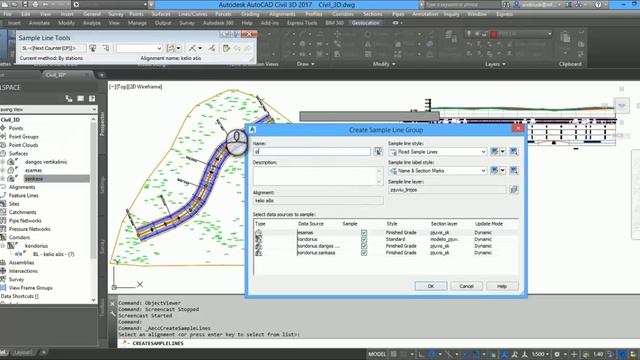The width and height of the screenshot is (640, 360).
Task: Open dropdown arrow beside Name & Section Marks edit button
Action: pos(502,171)
